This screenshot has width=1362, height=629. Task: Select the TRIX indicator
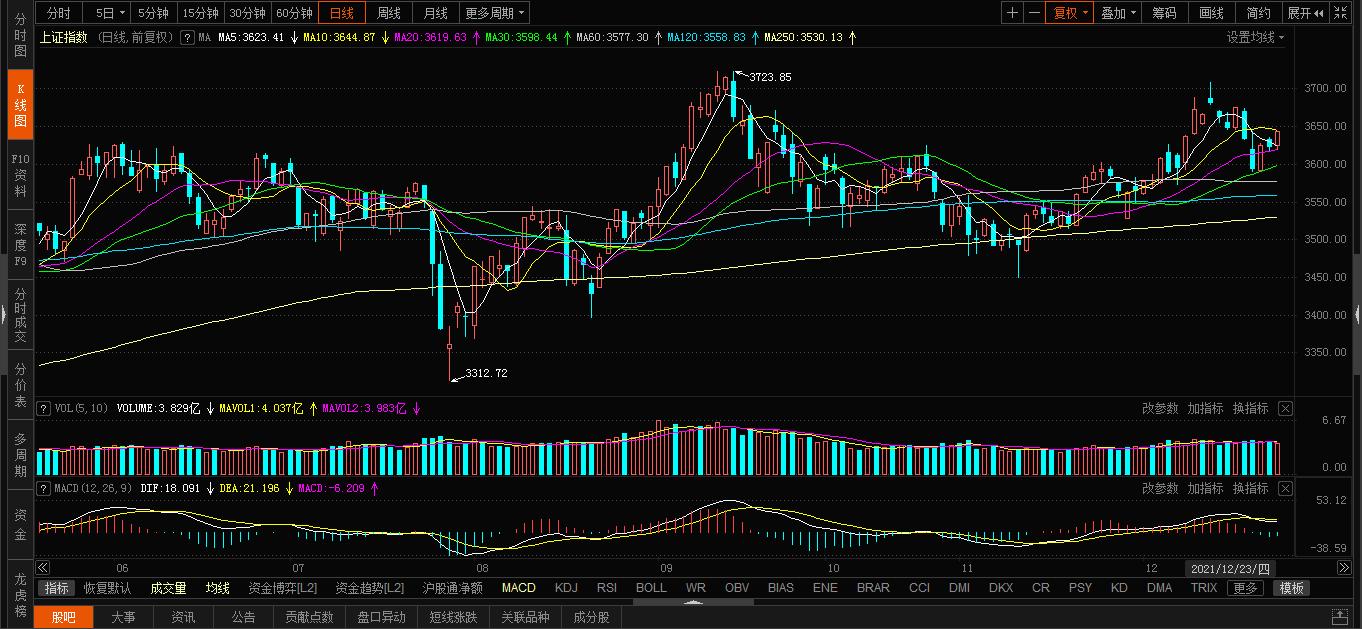[1204, 588]
